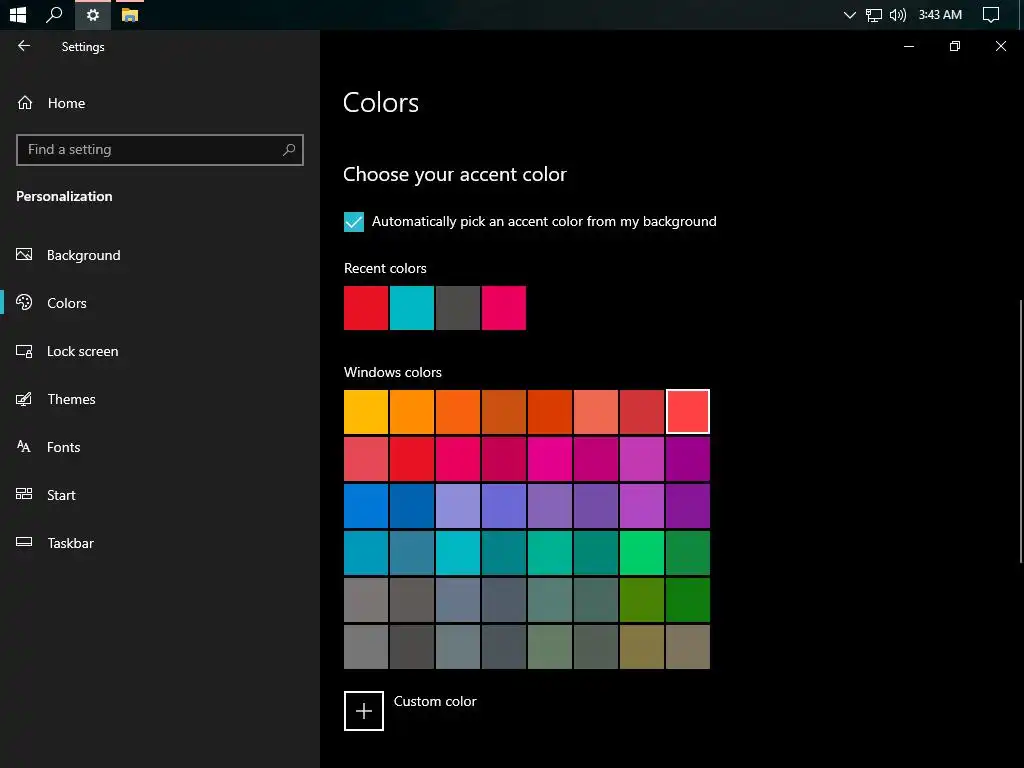Click the plus icon for Custom color
Screen dimensions: 1024x768
coord(364,711)
